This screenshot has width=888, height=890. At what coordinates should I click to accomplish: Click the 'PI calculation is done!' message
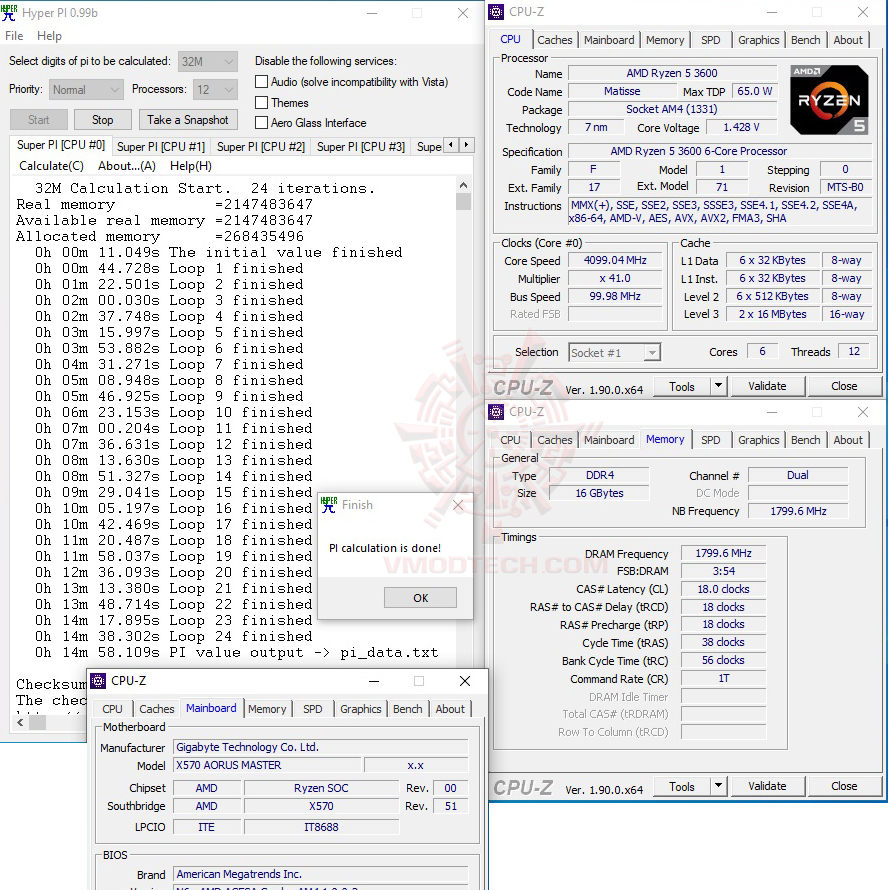pos(385,548)
